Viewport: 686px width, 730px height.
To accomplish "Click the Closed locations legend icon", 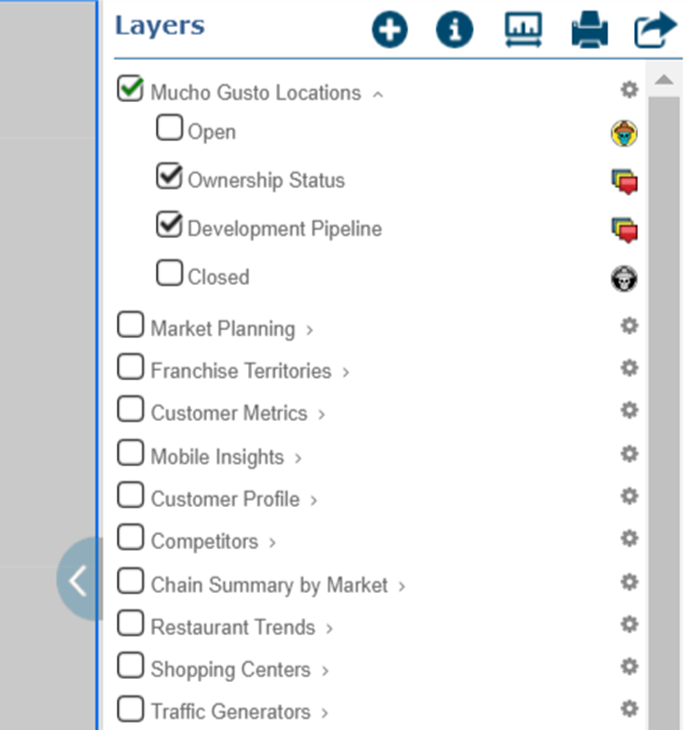I will [x=625, y=279].
